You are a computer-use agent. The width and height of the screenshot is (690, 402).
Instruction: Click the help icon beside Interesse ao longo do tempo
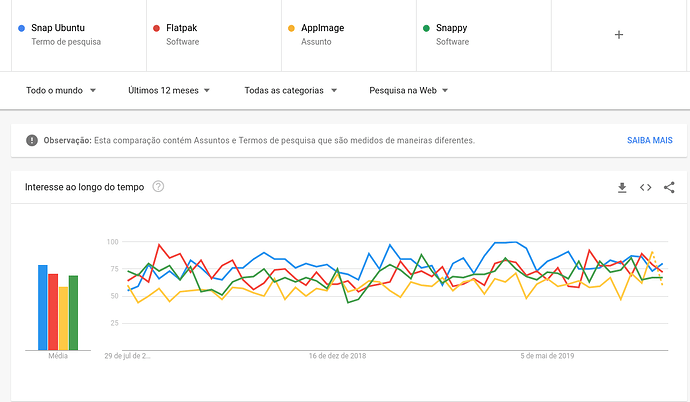click(158, 187)
